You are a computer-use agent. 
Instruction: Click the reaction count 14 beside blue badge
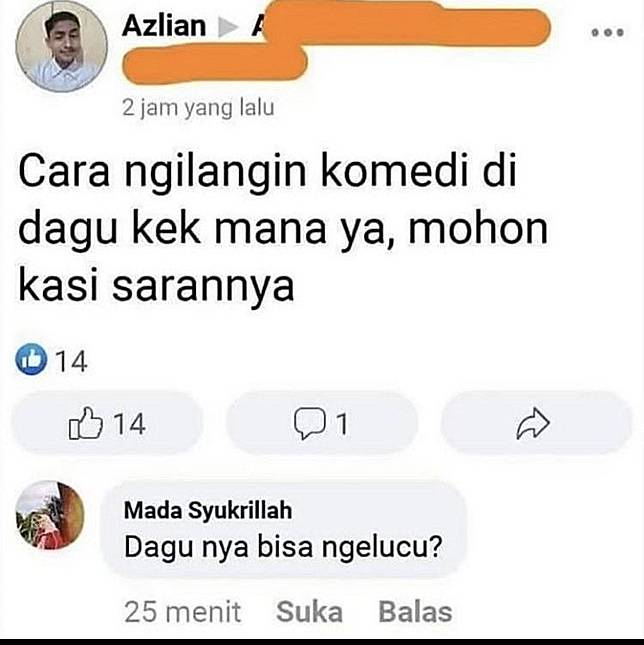(71, 362)
